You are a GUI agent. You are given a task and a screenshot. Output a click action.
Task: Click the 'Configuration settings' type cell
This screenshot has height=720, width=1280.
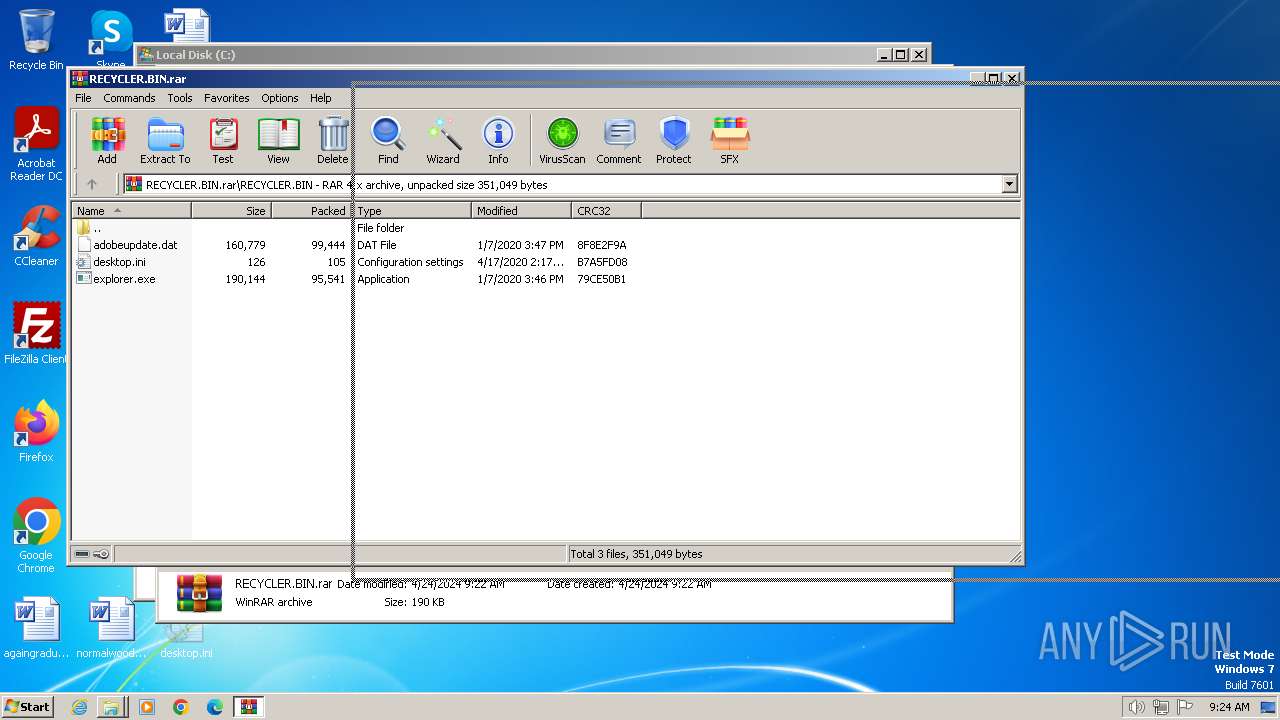[x=410, y=262]
